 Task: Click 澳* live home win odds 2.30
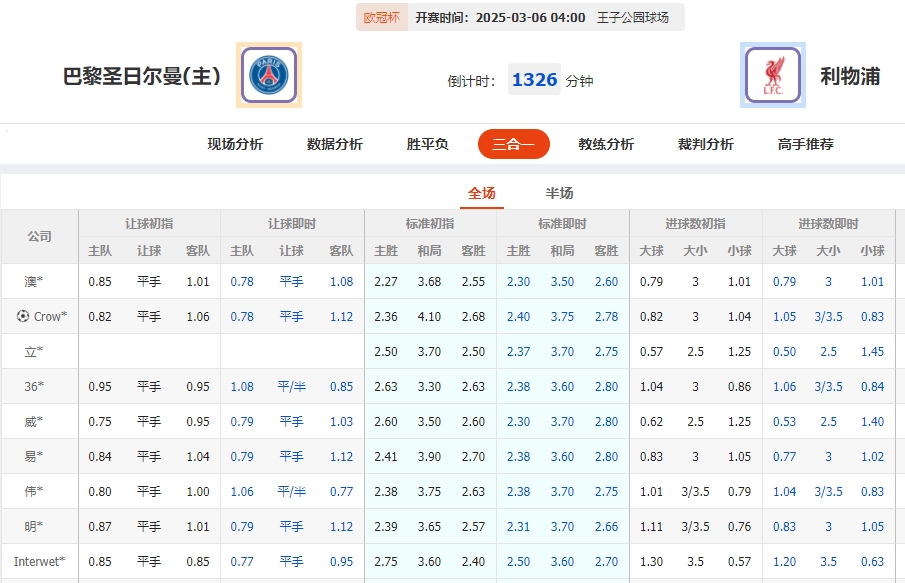pyautogui.click(x=520, y=281)
